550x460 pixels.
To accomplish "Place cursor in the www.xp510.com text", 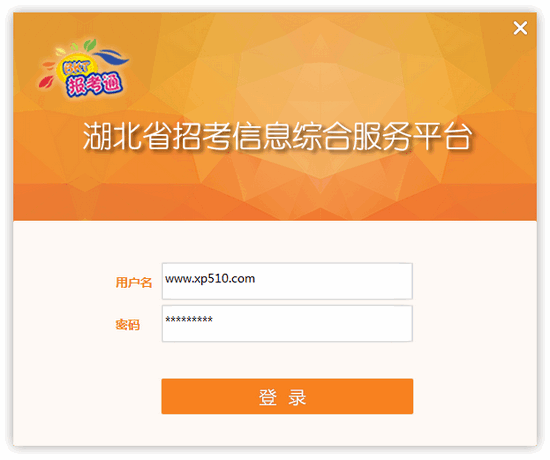I will coord(210,279).
